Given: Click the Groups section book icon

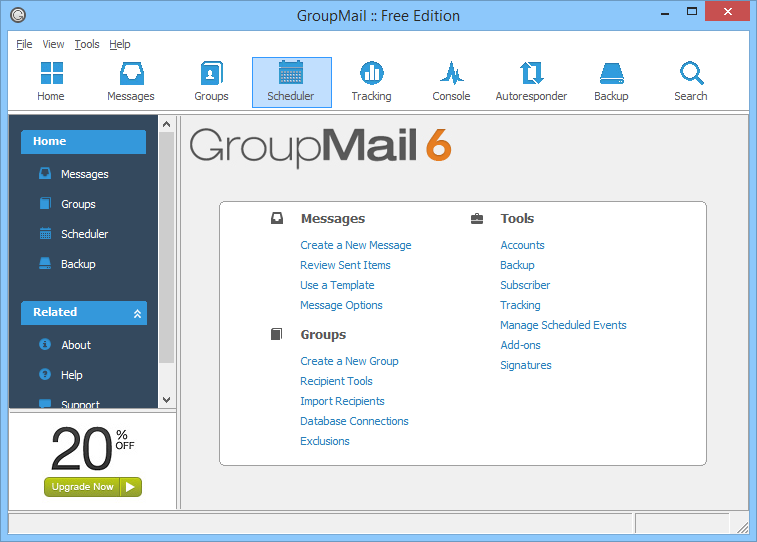Looking at the screenshot, I should pos(277,334).
